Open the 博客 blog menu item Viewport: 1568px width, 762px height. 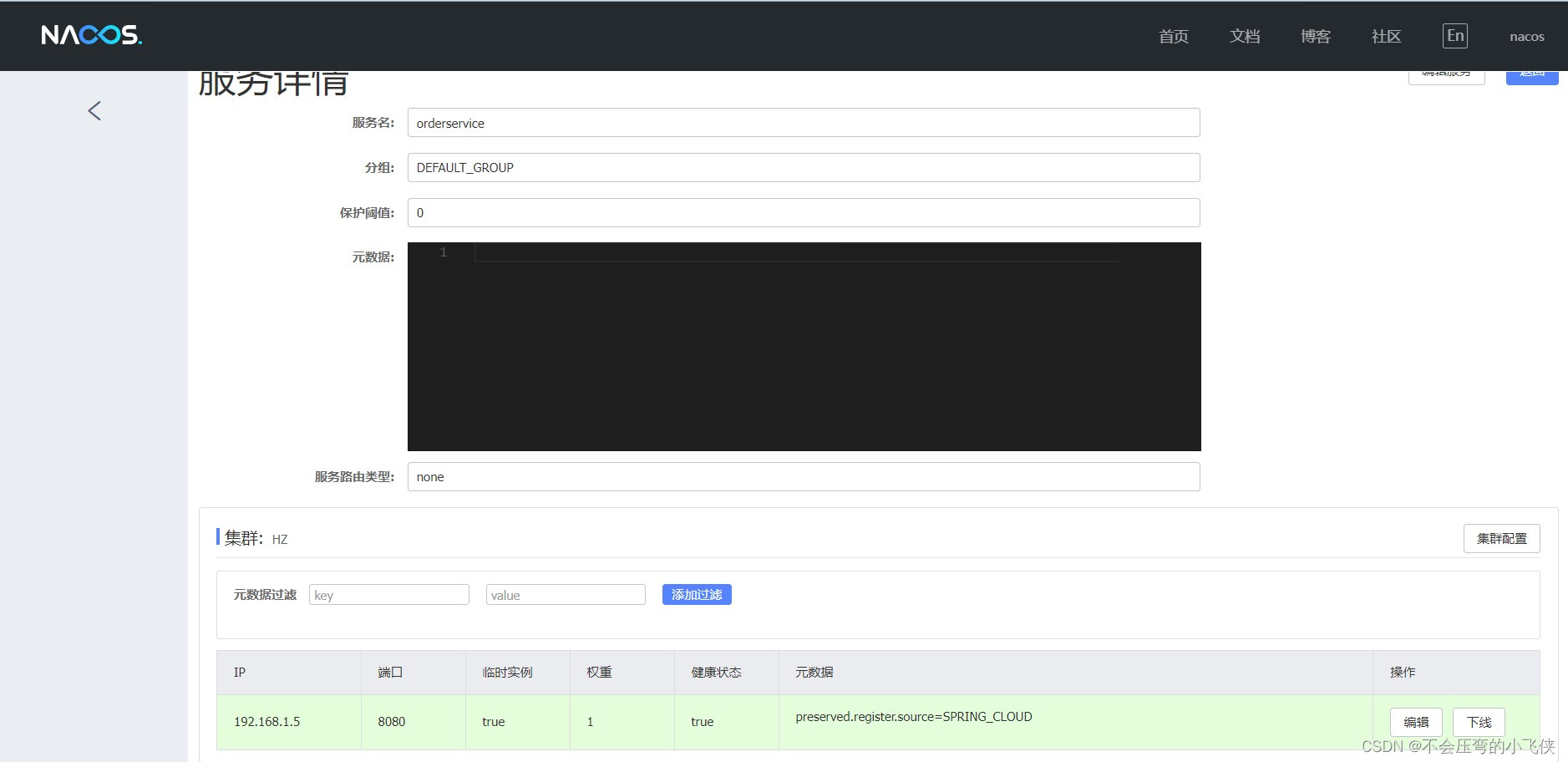tap(1316, 36)
